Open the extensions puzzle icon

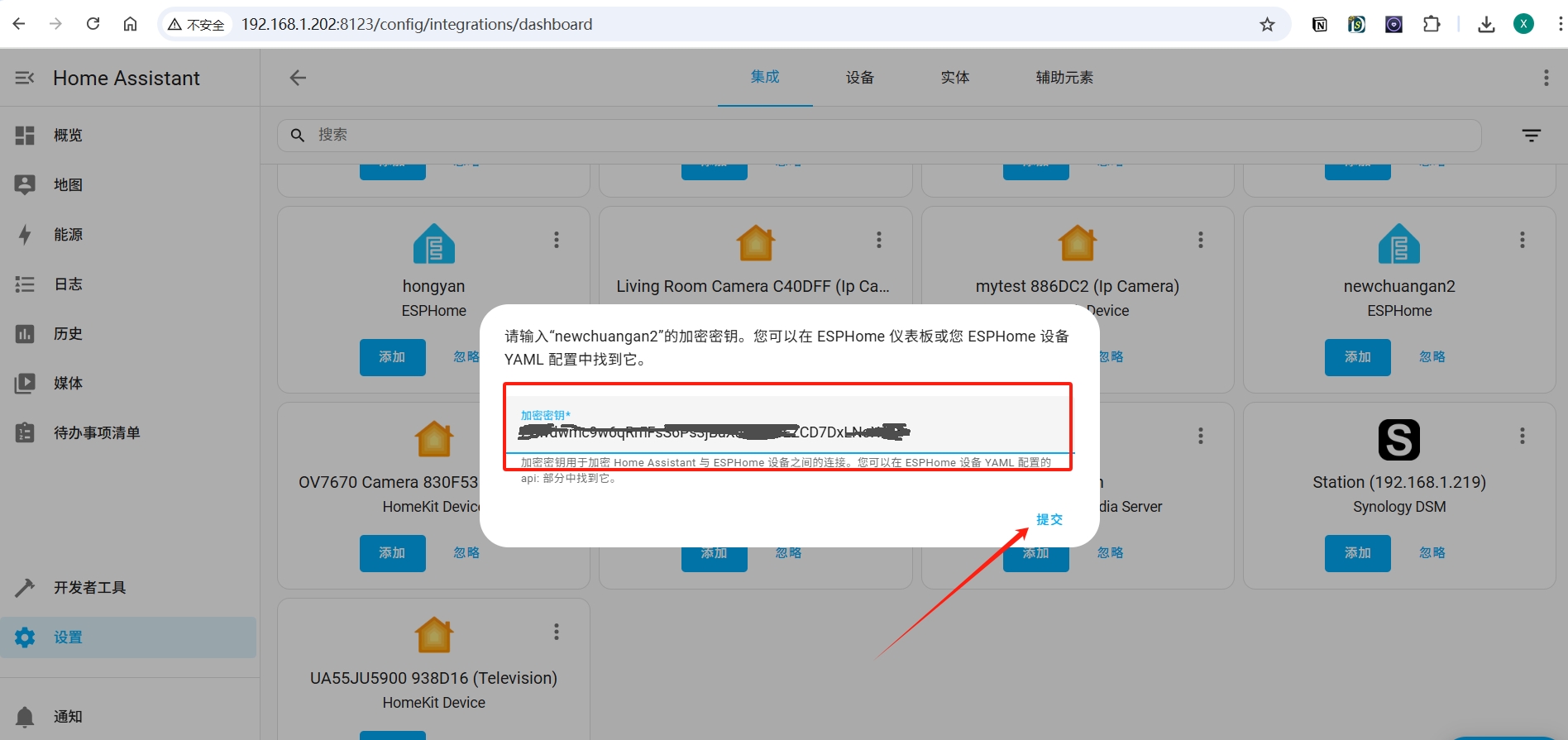(1432, 24)
